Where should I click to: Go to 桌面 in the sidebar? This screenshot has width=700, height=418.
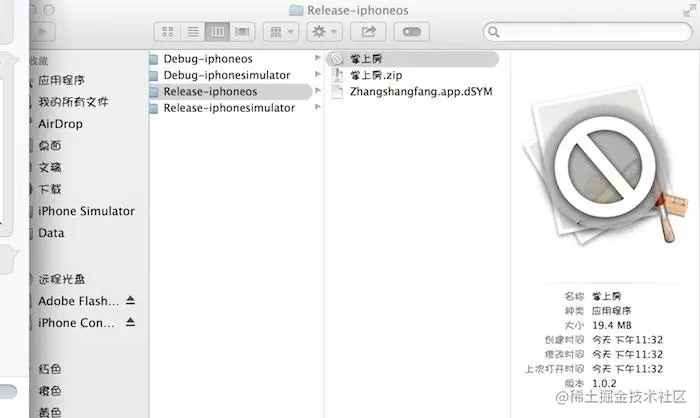pyautogui.click(x=50, y=146)
